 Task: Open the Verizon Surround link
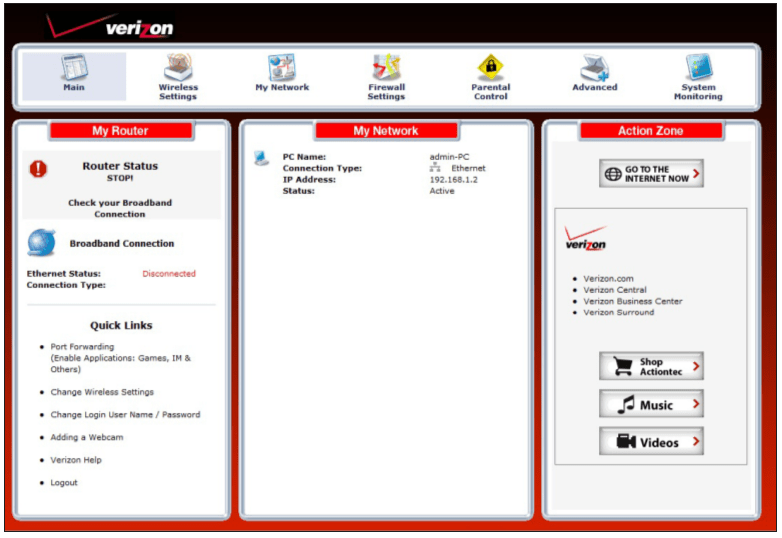[x=619, y=312]
